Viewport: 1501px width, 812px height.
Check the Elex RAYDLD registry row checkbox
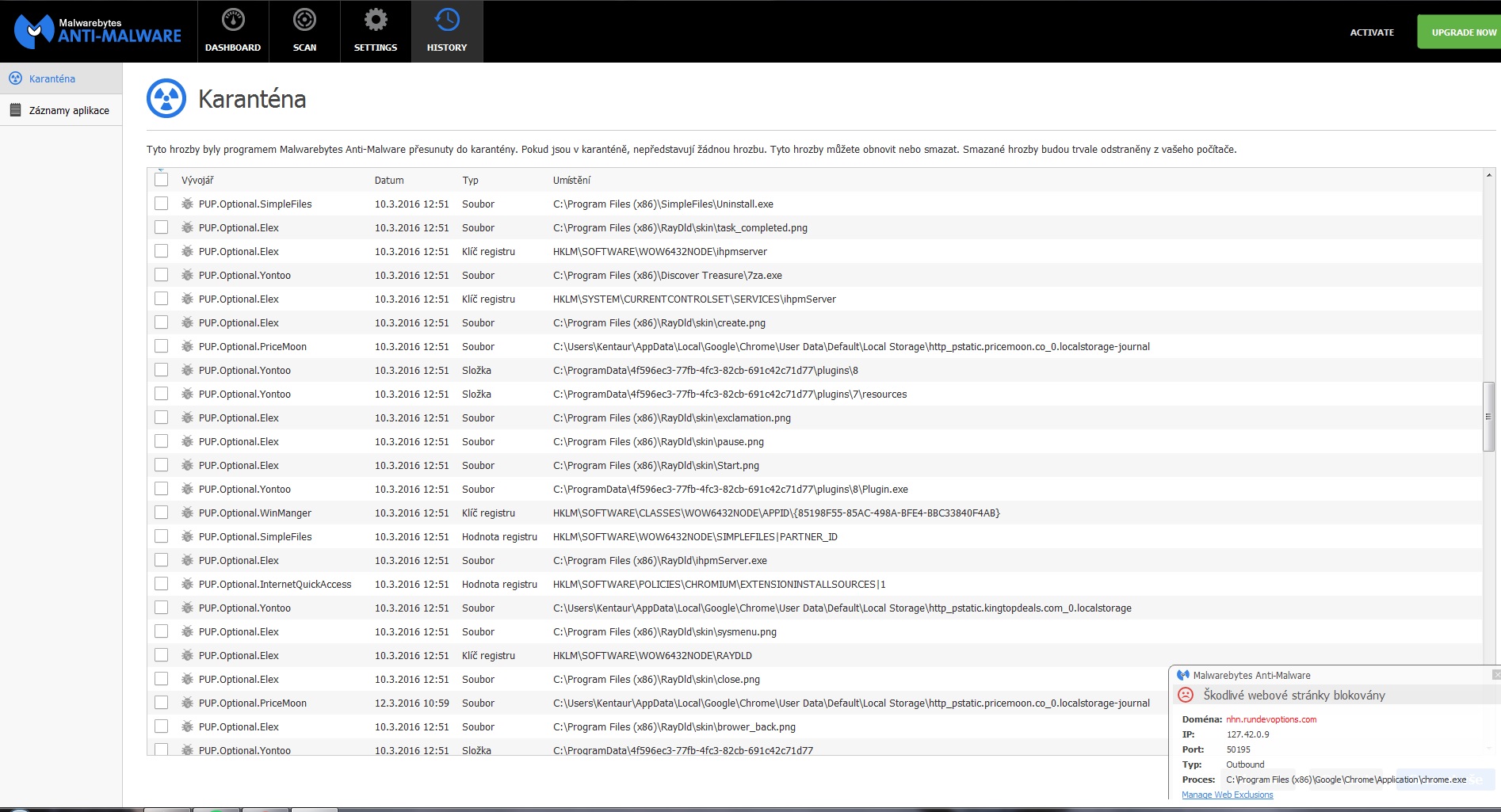coord(162,655)
